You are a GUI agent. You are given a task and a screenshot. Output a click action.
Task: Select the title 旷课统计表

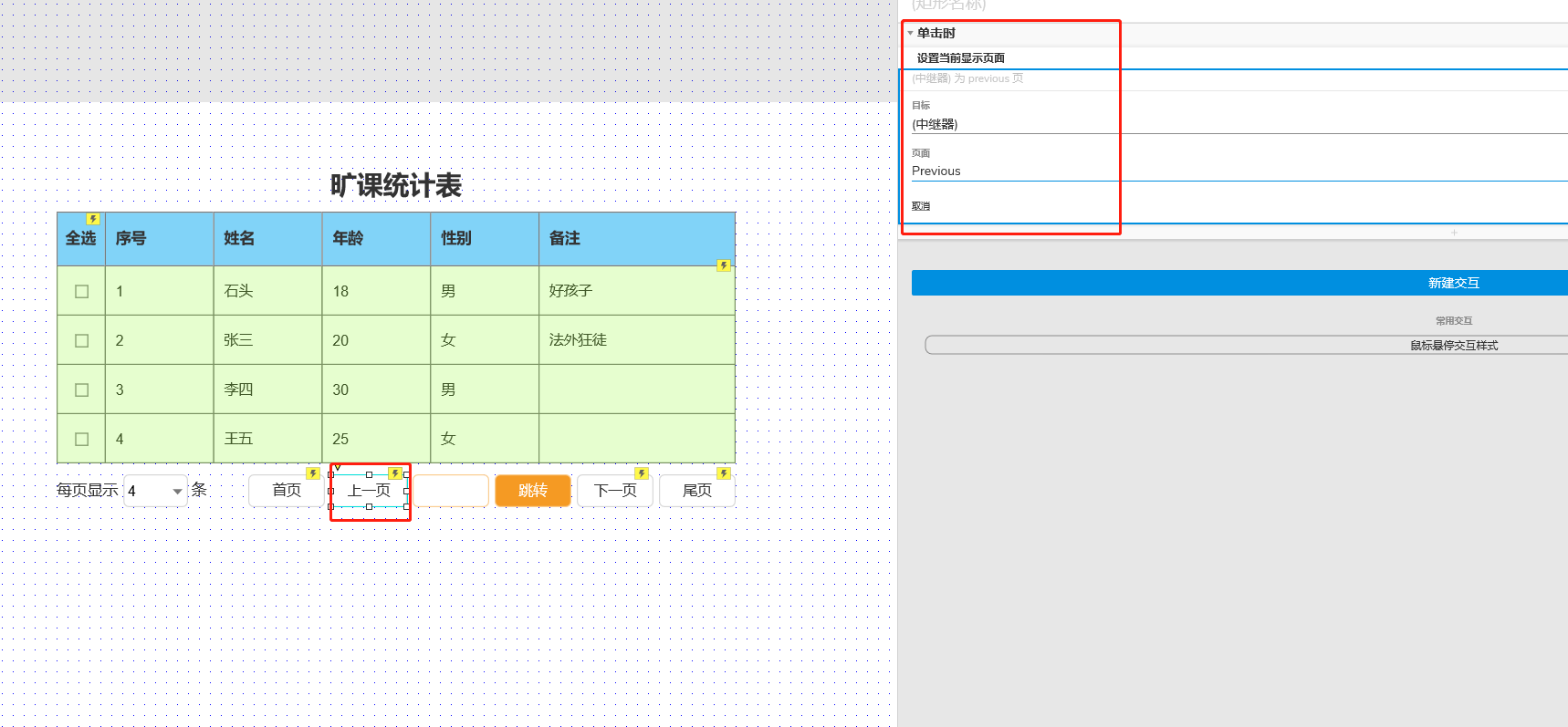396,186
